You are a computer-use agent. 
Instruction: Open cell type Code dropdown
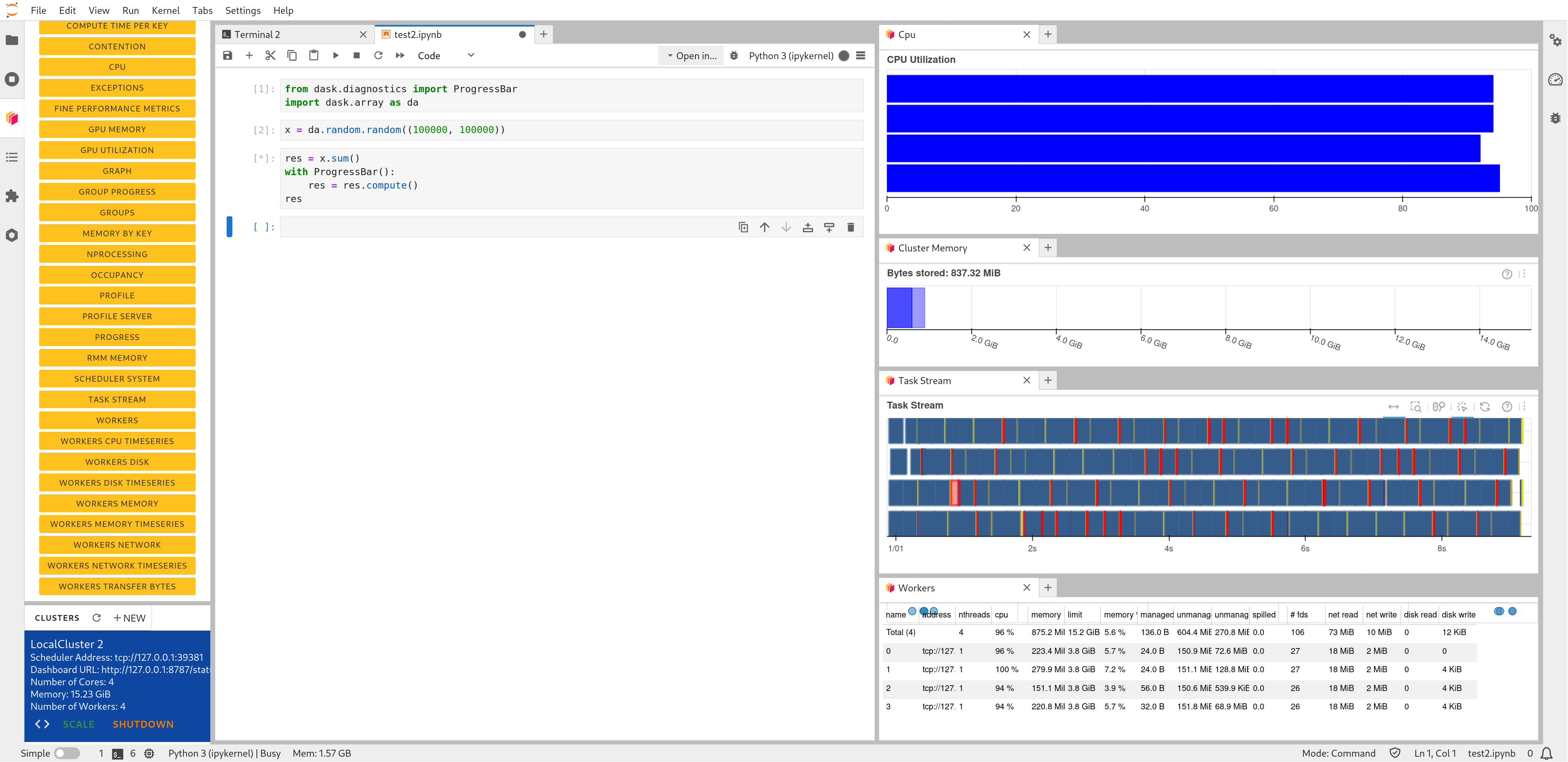coord(445,56)
